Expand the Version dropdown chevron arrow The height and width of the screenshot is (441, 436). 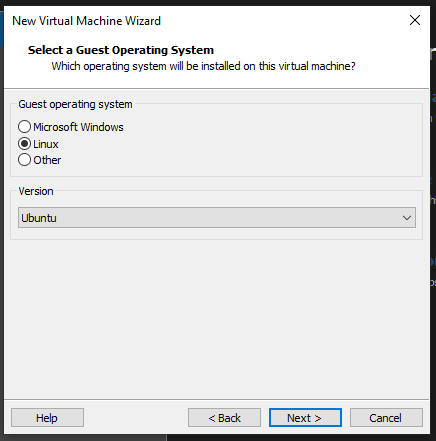[x=407, y=218]
